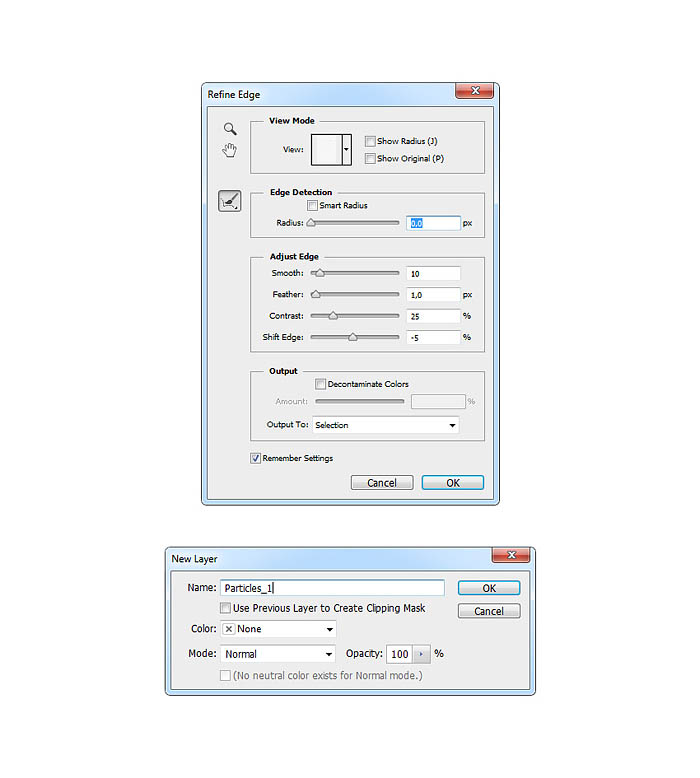Click OK in New Layer dialog

point(489,588)
